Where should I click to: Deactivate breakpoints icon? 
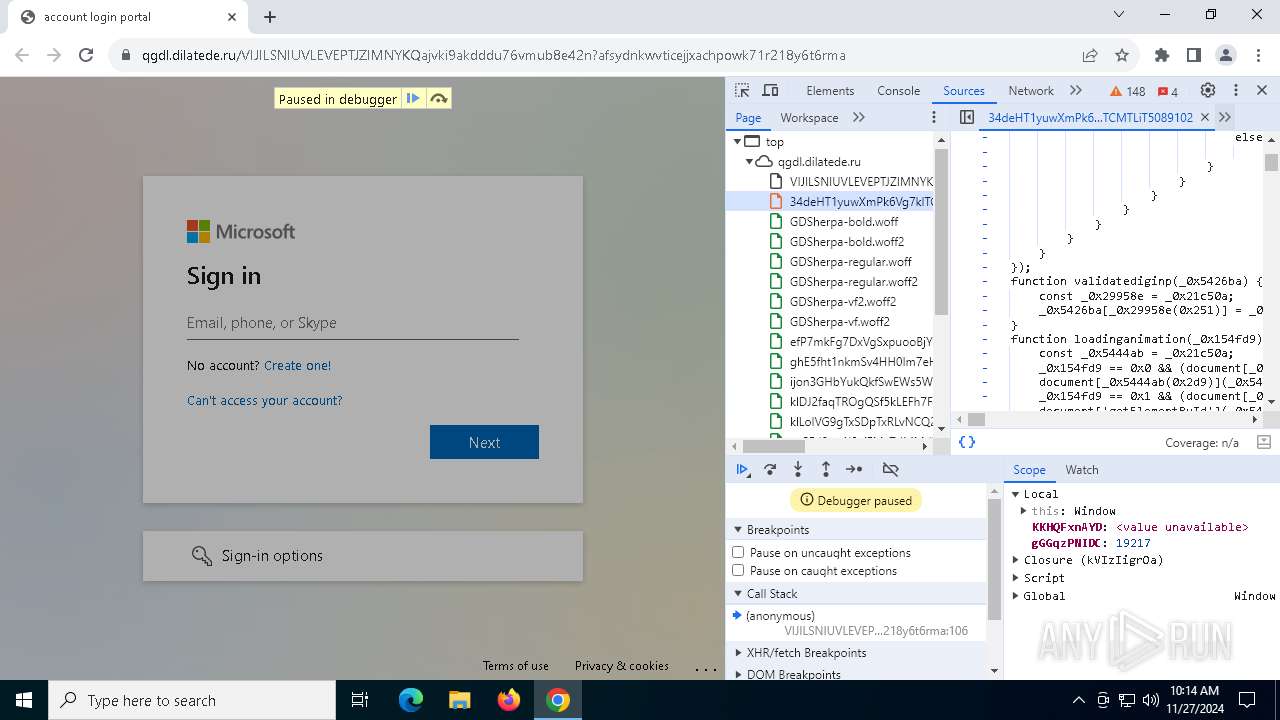click(891, 469)
